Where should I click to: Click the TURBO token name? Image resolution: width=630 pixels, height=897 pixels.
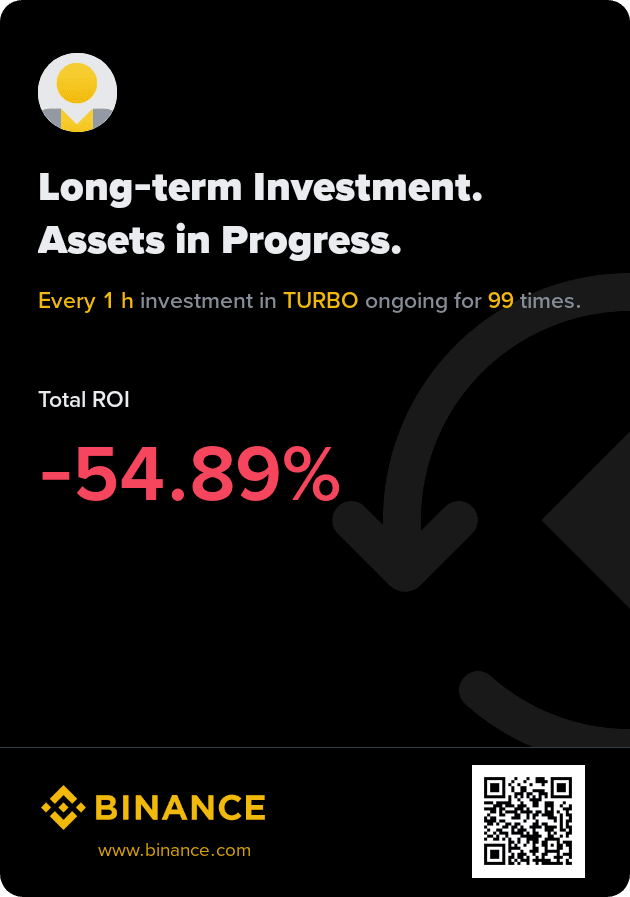click(x=320, y=300)
